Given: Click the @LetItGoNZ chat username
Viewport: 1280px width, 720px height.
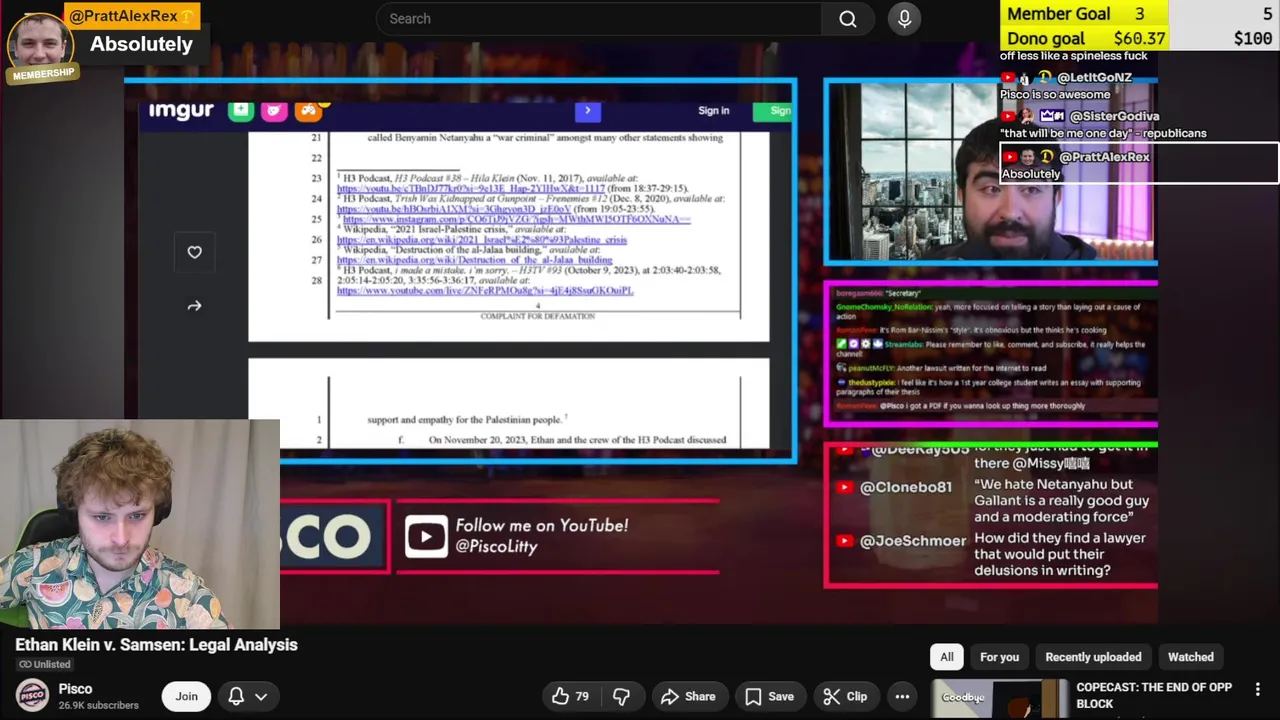Looking at the screenshot, I should click(1094, 77).
